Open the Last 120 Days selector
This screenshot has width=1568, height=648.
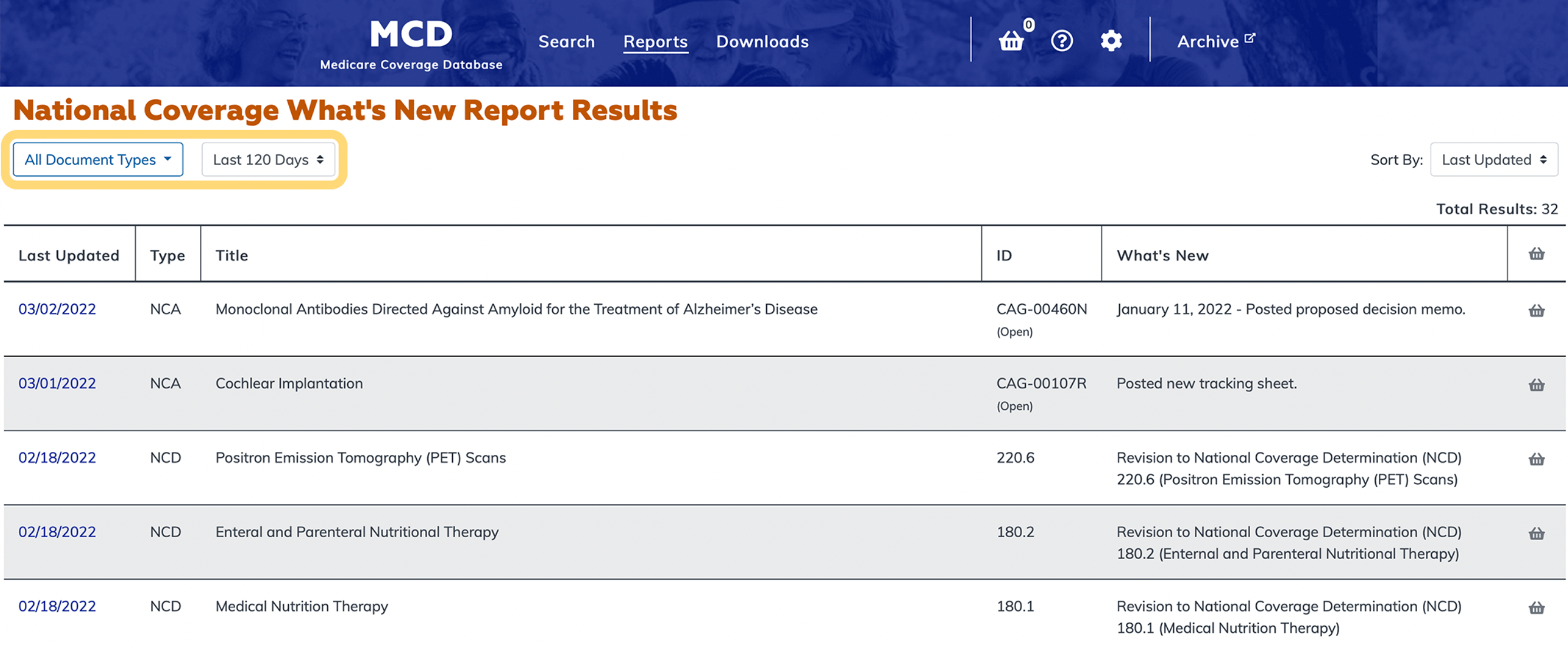268,160
